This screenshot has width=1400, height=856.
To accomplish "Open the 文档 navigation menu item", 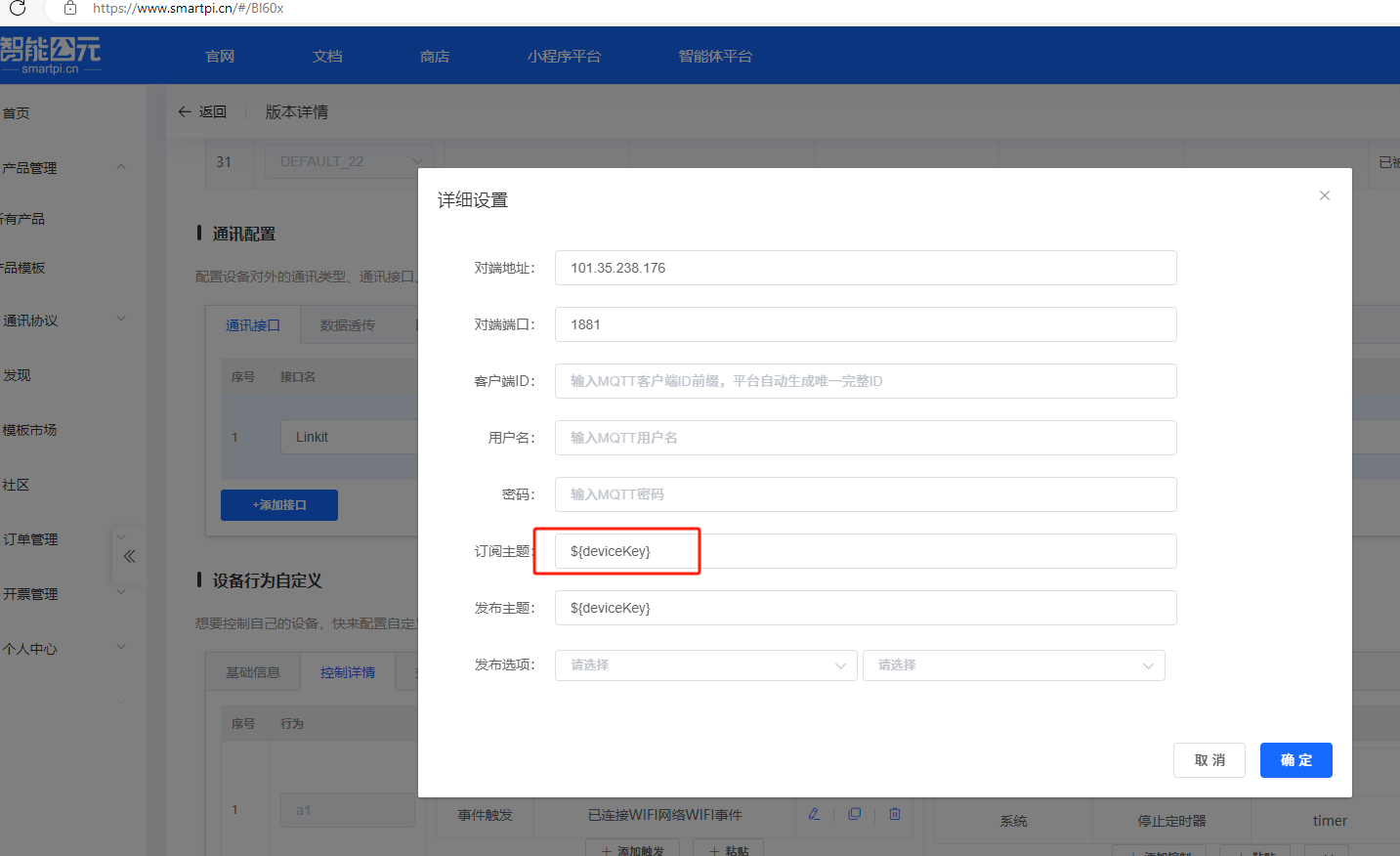I will coord(326,56).
